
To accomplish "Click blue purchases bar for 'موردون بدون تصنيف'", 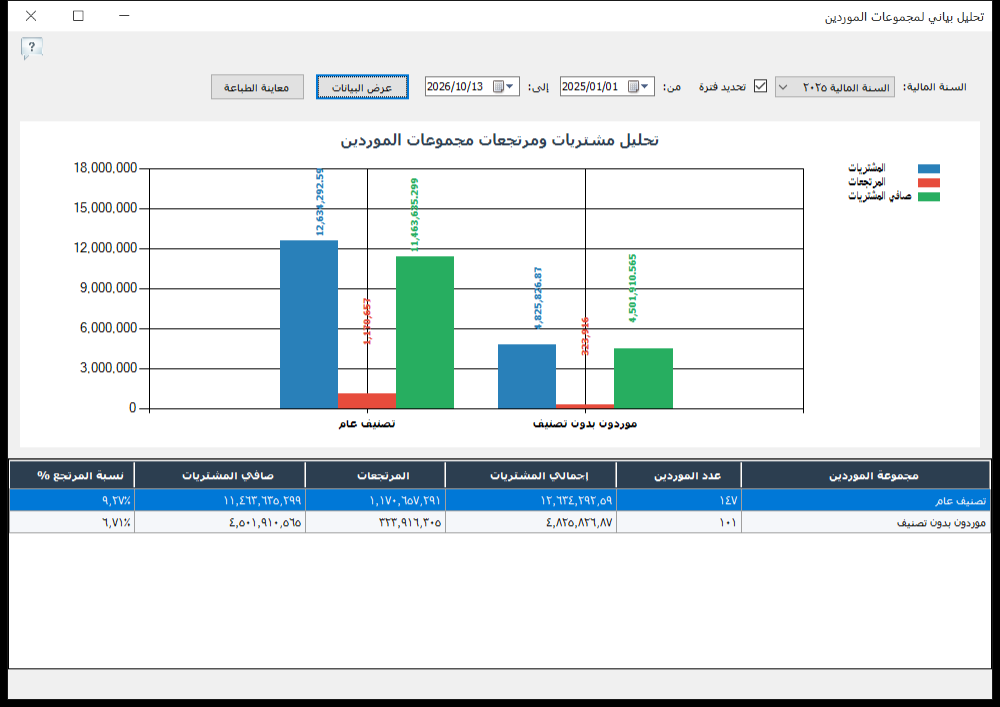I will 527,376.
